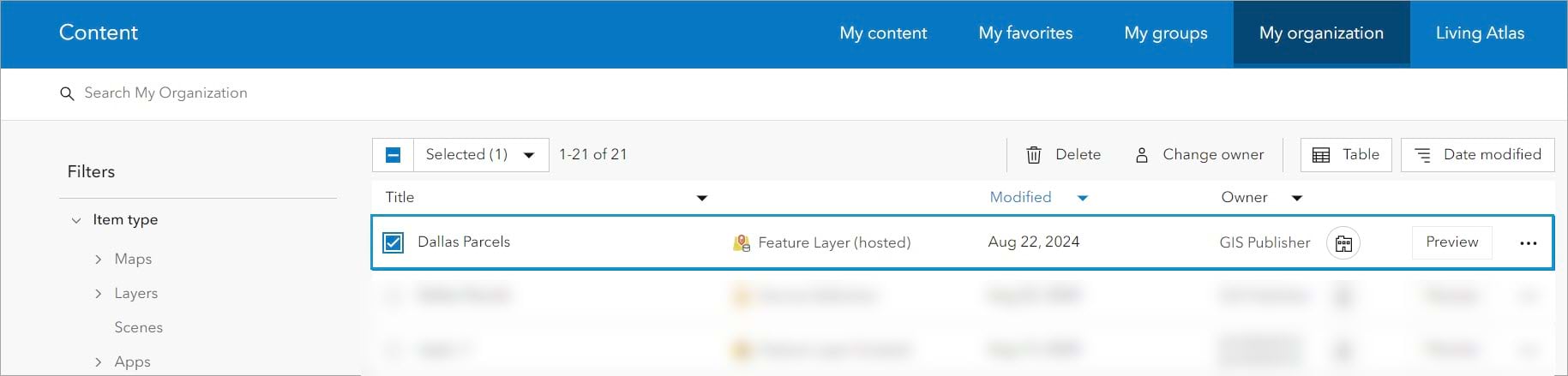Toggle the select-all items checkbox
The image size is (1568, 376).
(394, 155)
